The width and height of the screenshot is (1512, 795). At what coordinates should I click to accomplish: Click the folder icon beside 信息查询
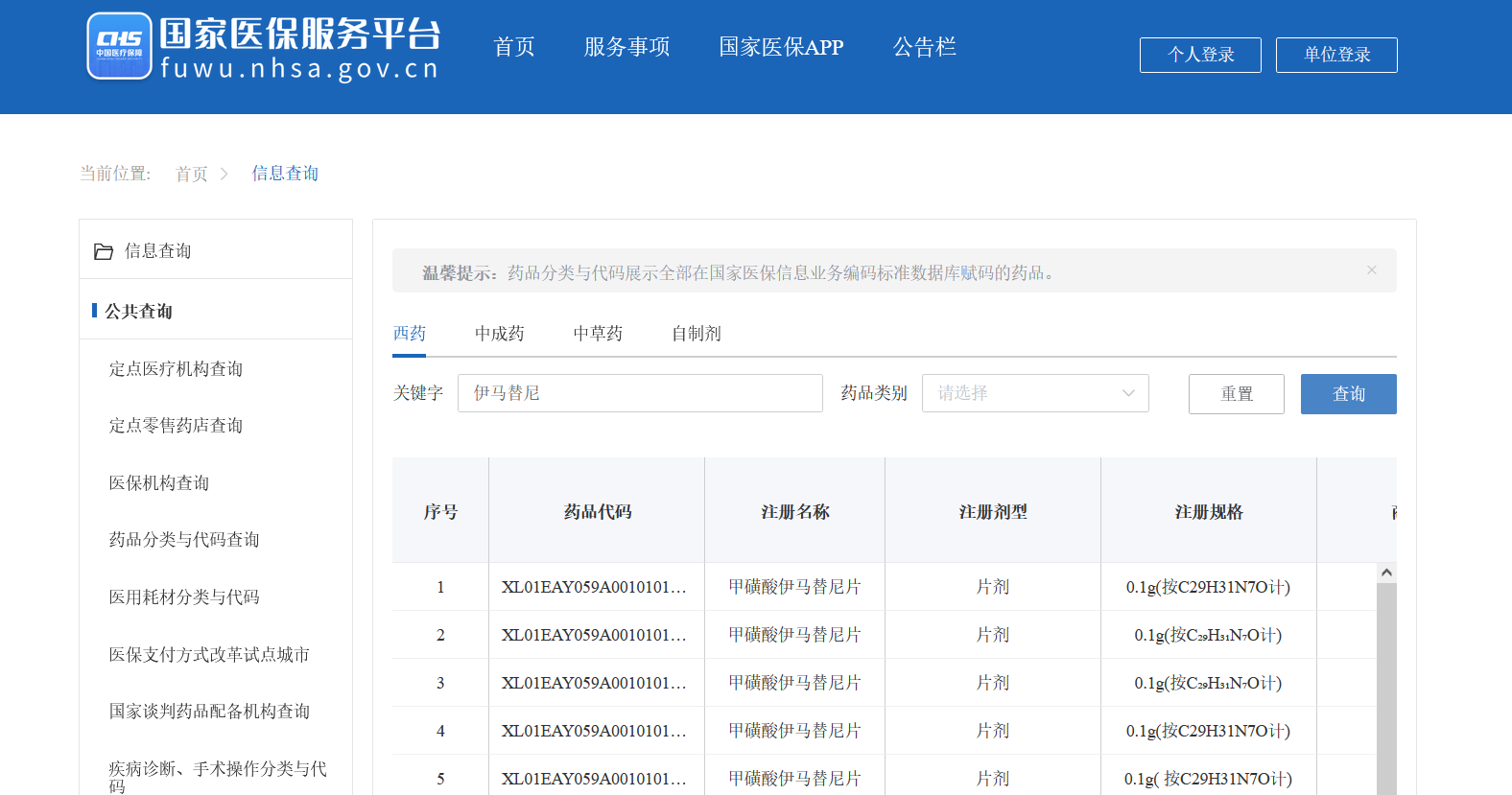[104, 251]
